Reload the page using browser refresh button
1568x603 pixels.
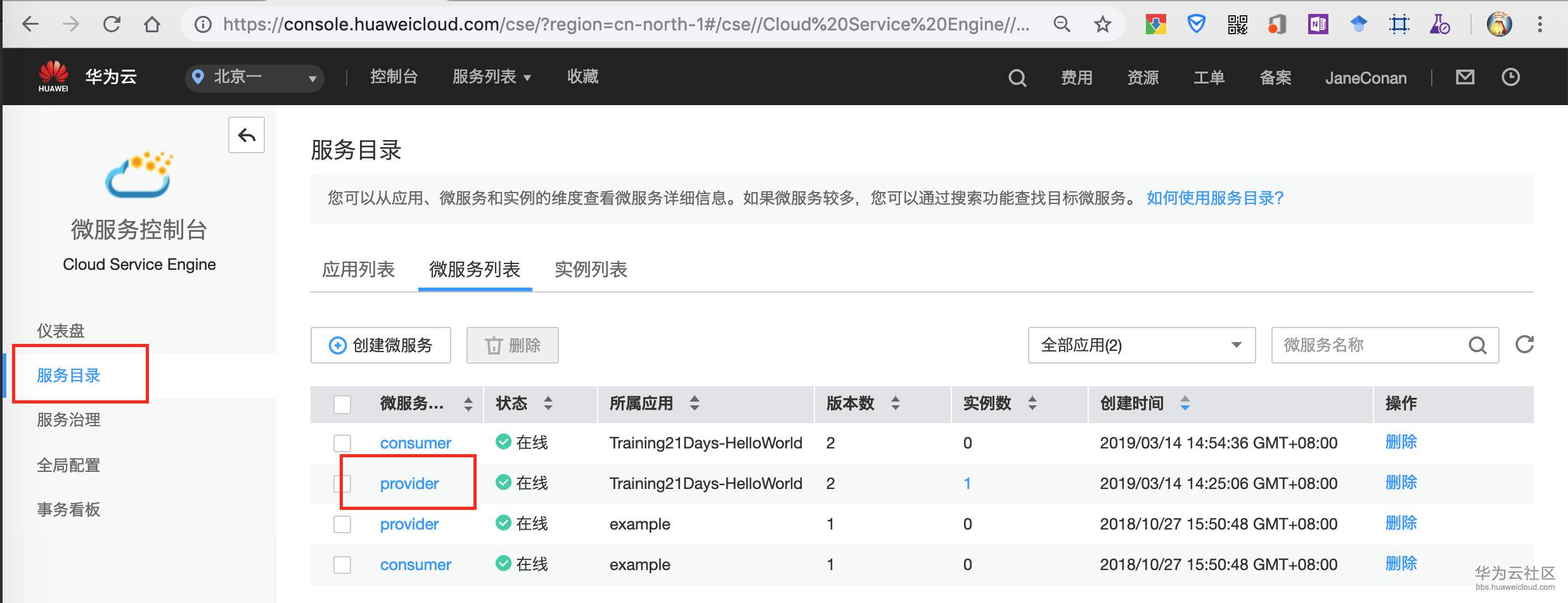pos(112,25)
